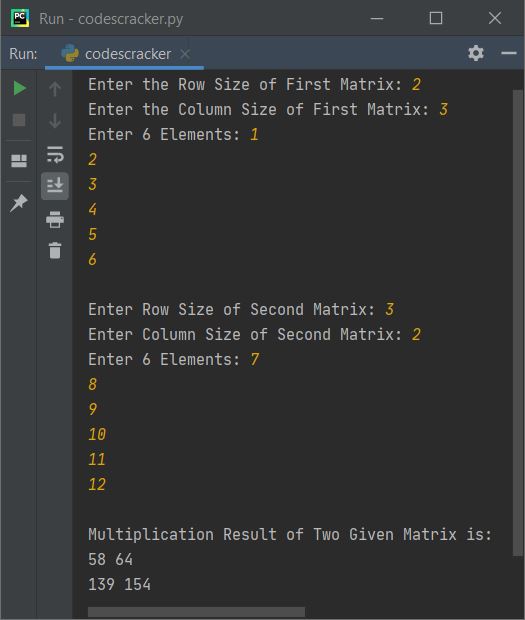This screenshot has height=620, width=525.
Task: Toggle Soft-Wrap for console output
Action: pyautogui.click(x=55, y=154)
